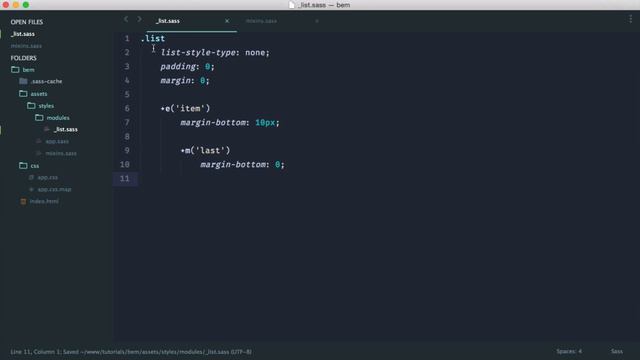Change indentation via Spaces: 4 in status bar
This screenshot has height=360, width=640.
point(569,351)
